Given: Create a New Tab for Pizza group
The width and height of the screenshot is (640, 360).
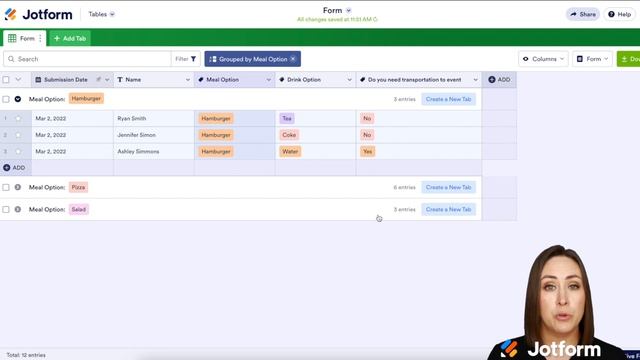Looking at the screenshot, I should [x=449, y=187].
